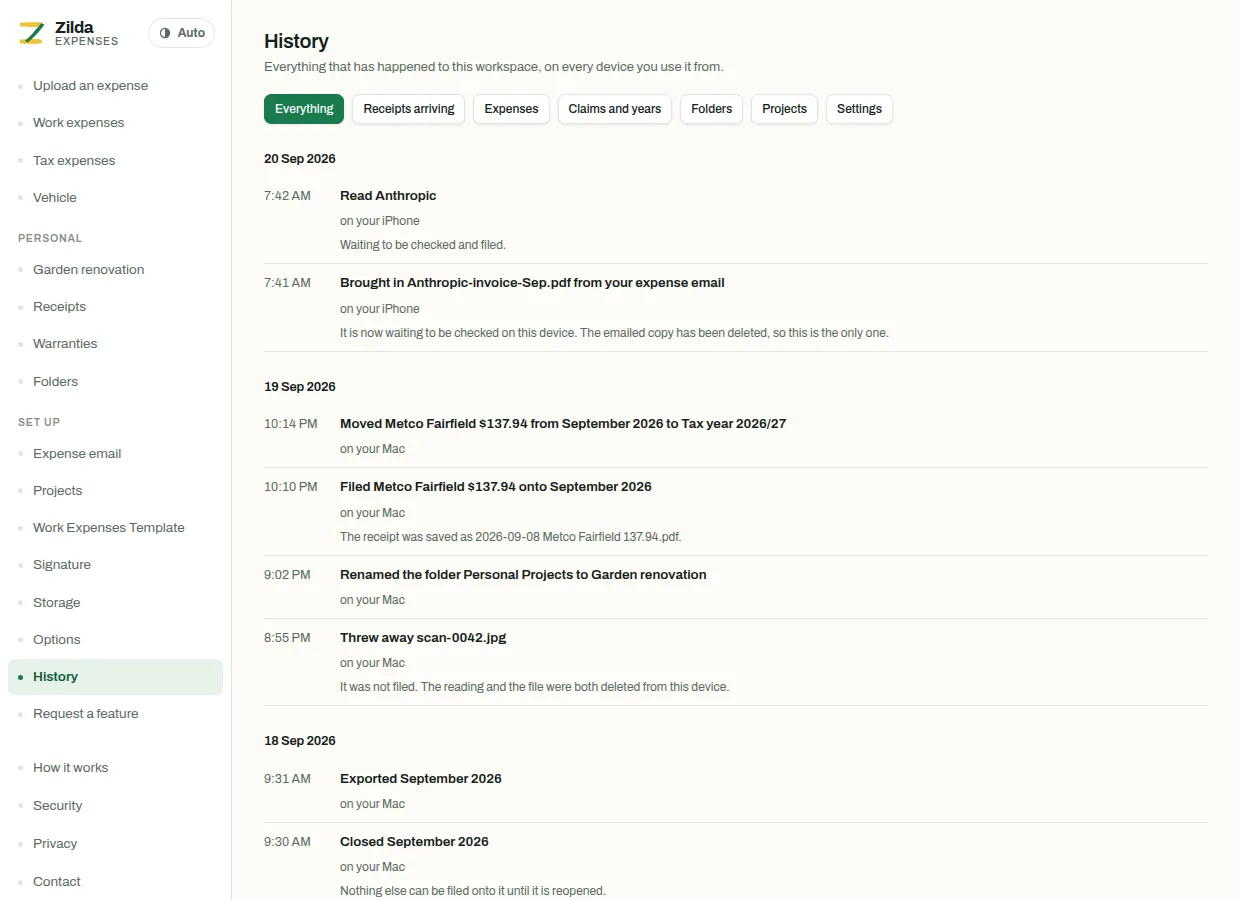
Task: Select the 'Filed Metco Fairfield $137.94' entry
Action: pos(496,487)
